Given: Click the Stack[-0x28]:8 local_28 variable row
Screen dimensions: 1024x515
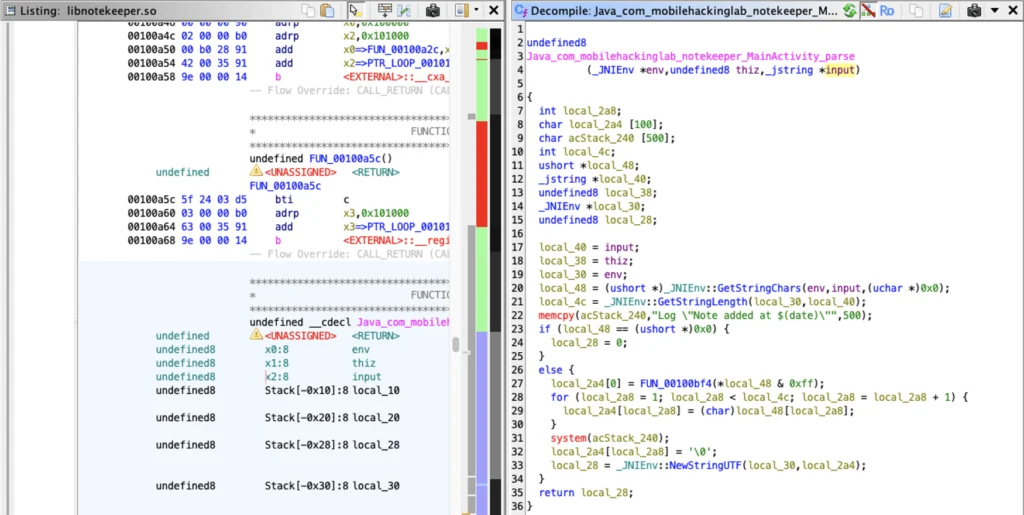Looking at the screenshot, I should [278, 445].
